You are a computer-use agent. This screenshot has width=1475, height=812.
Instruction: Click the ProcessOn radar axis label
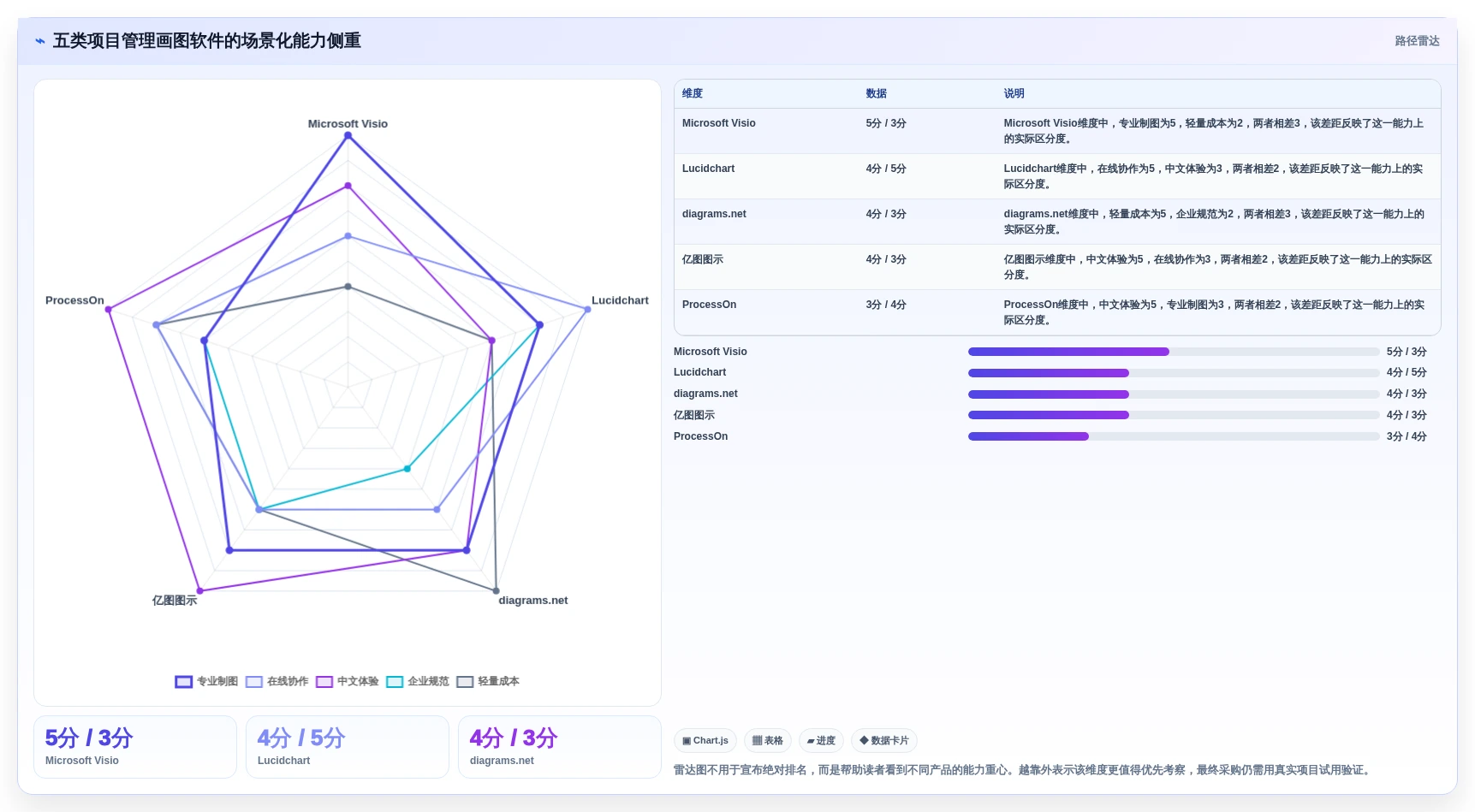[74, 300]
